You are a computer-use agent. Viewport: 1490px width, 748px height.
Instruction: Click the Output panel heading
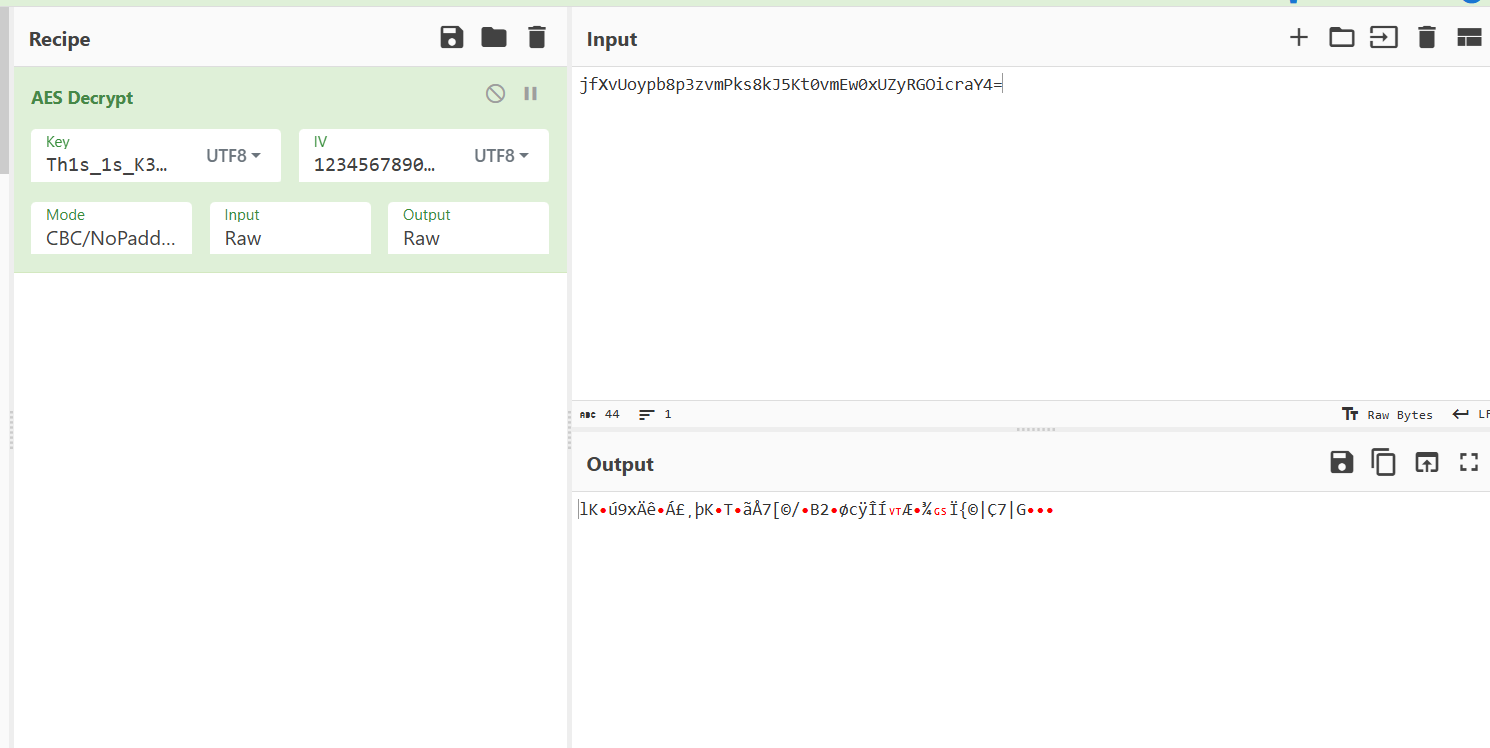tap(620, 464)
